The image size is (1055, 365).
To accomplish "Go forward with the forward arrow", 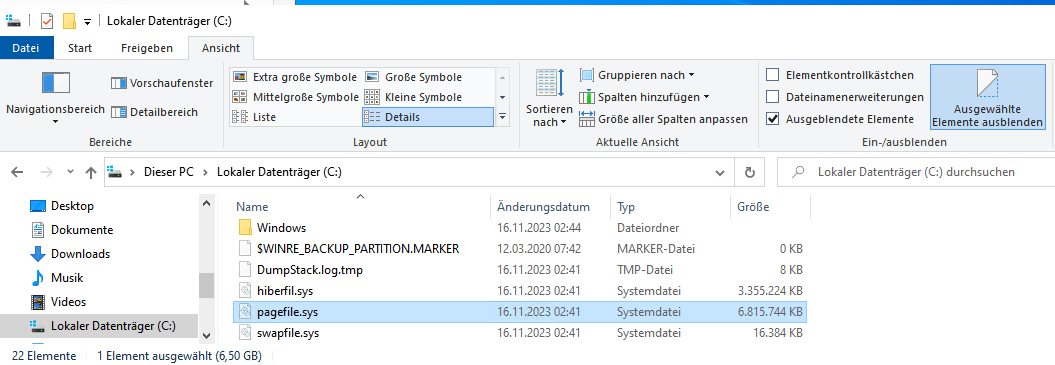I will [46, 172].
